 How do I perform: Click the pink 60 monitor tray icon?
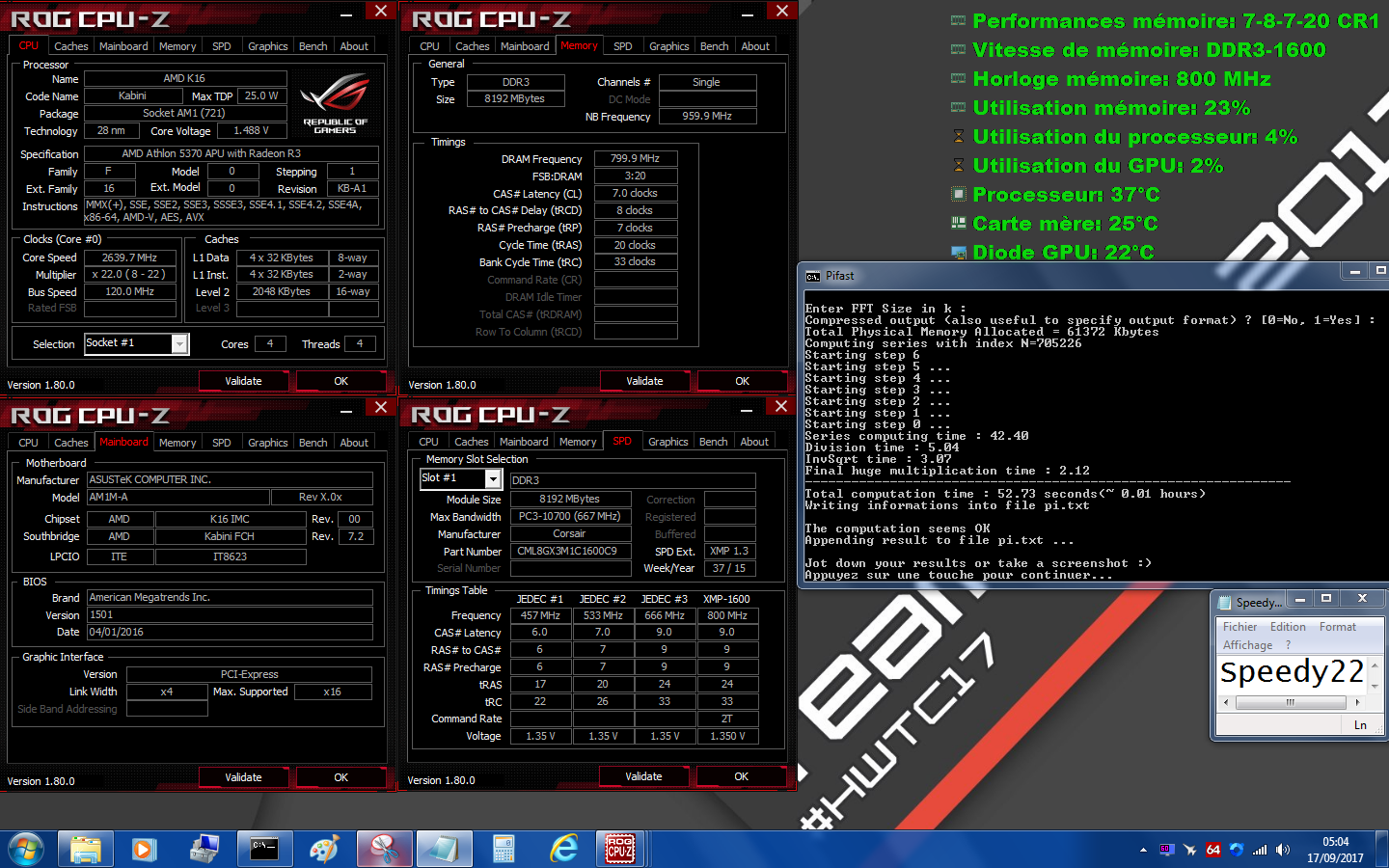1167,850
